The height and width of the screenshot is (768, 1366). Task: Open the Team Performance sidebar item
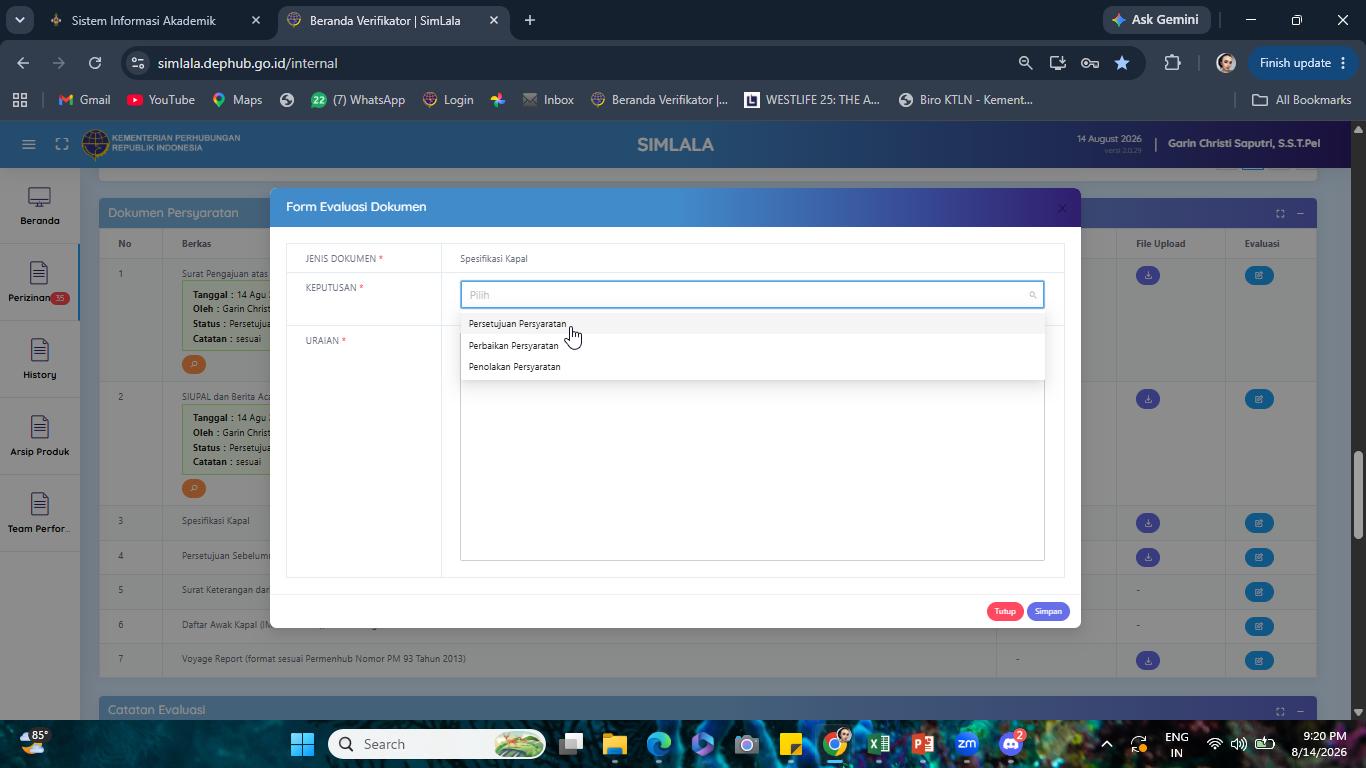pos(39,514)
